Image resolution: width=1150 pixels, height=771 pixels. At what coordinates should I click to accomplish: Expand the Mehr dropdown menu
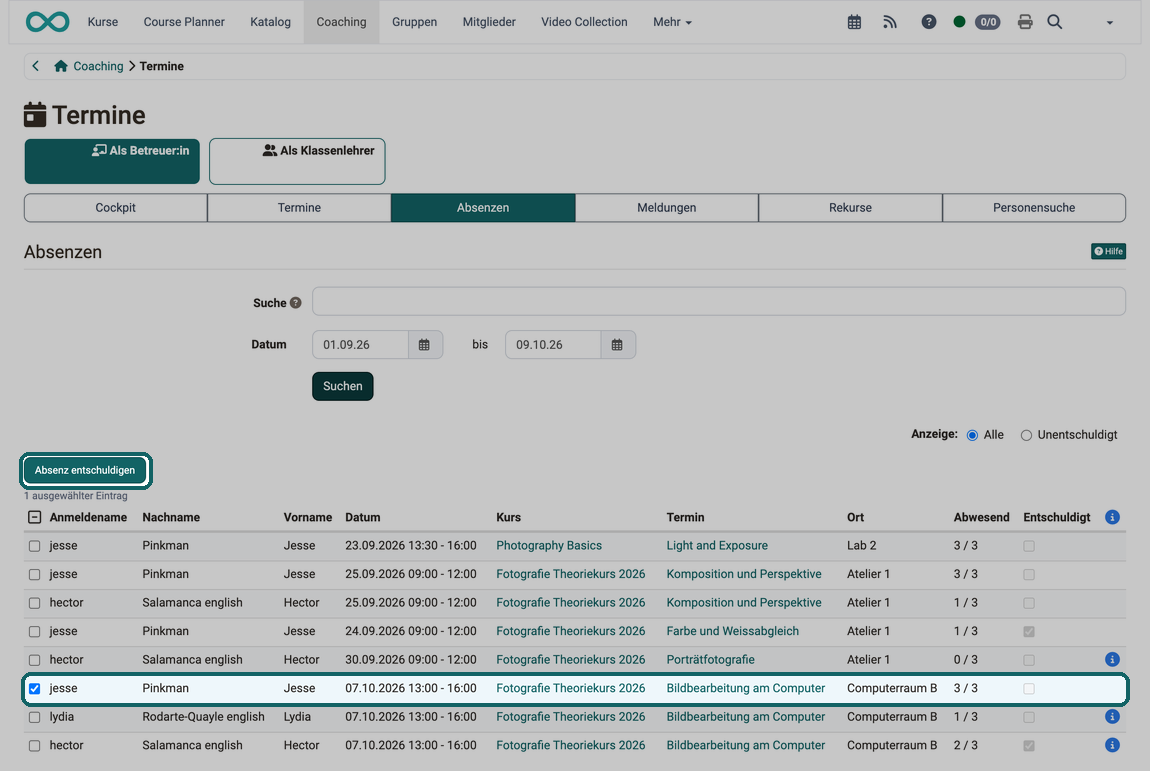[672, 22]
